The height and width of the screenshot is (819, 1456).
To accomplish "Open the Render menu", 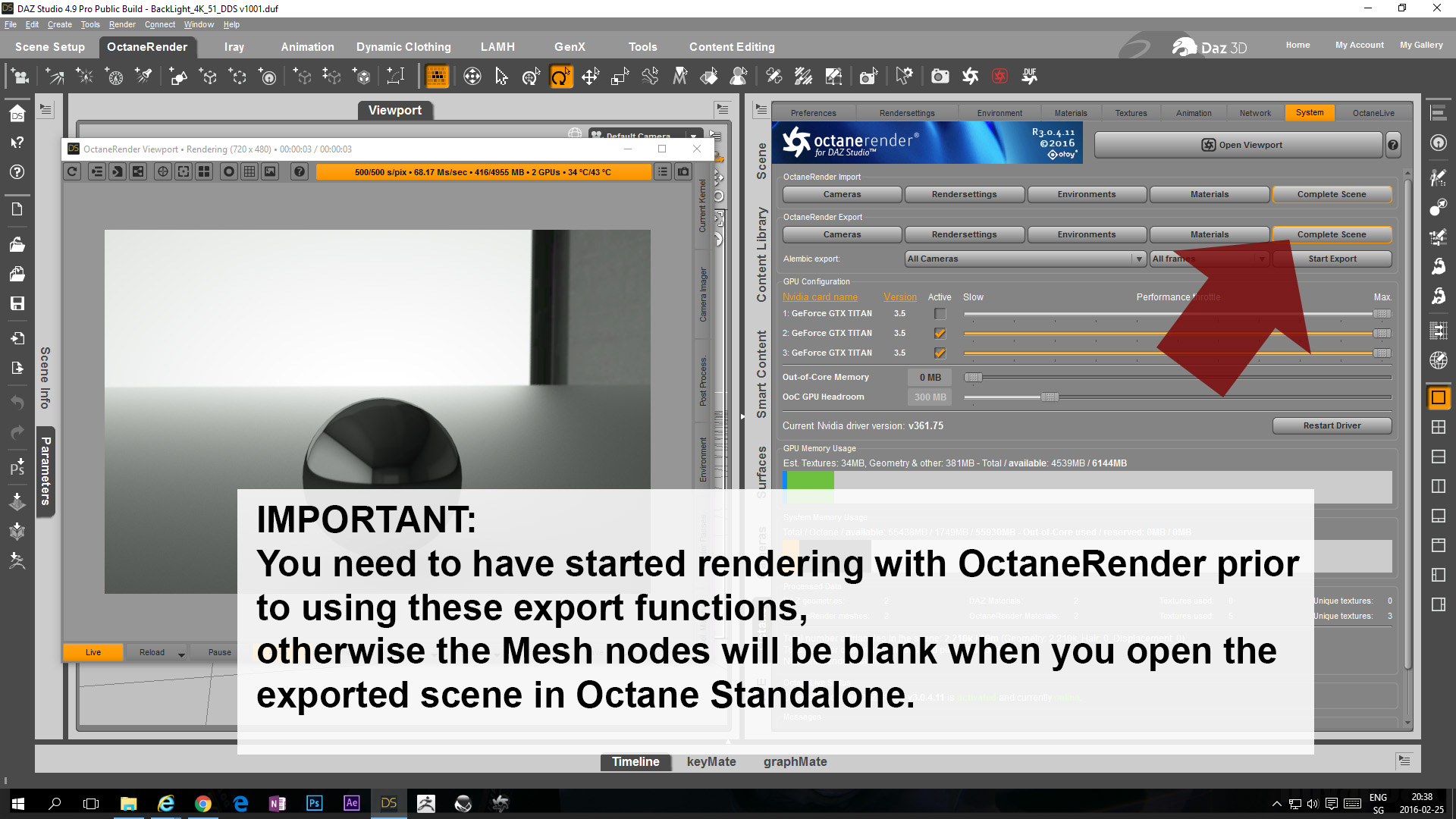I will [x=121, y=24].
